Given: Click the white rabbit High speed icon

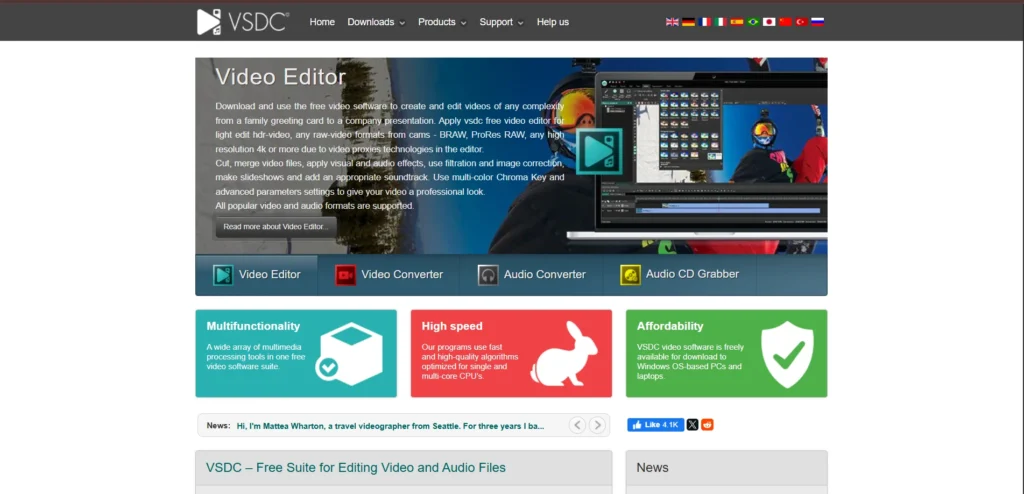Looking at the screenshot, I should coord(565,352).
